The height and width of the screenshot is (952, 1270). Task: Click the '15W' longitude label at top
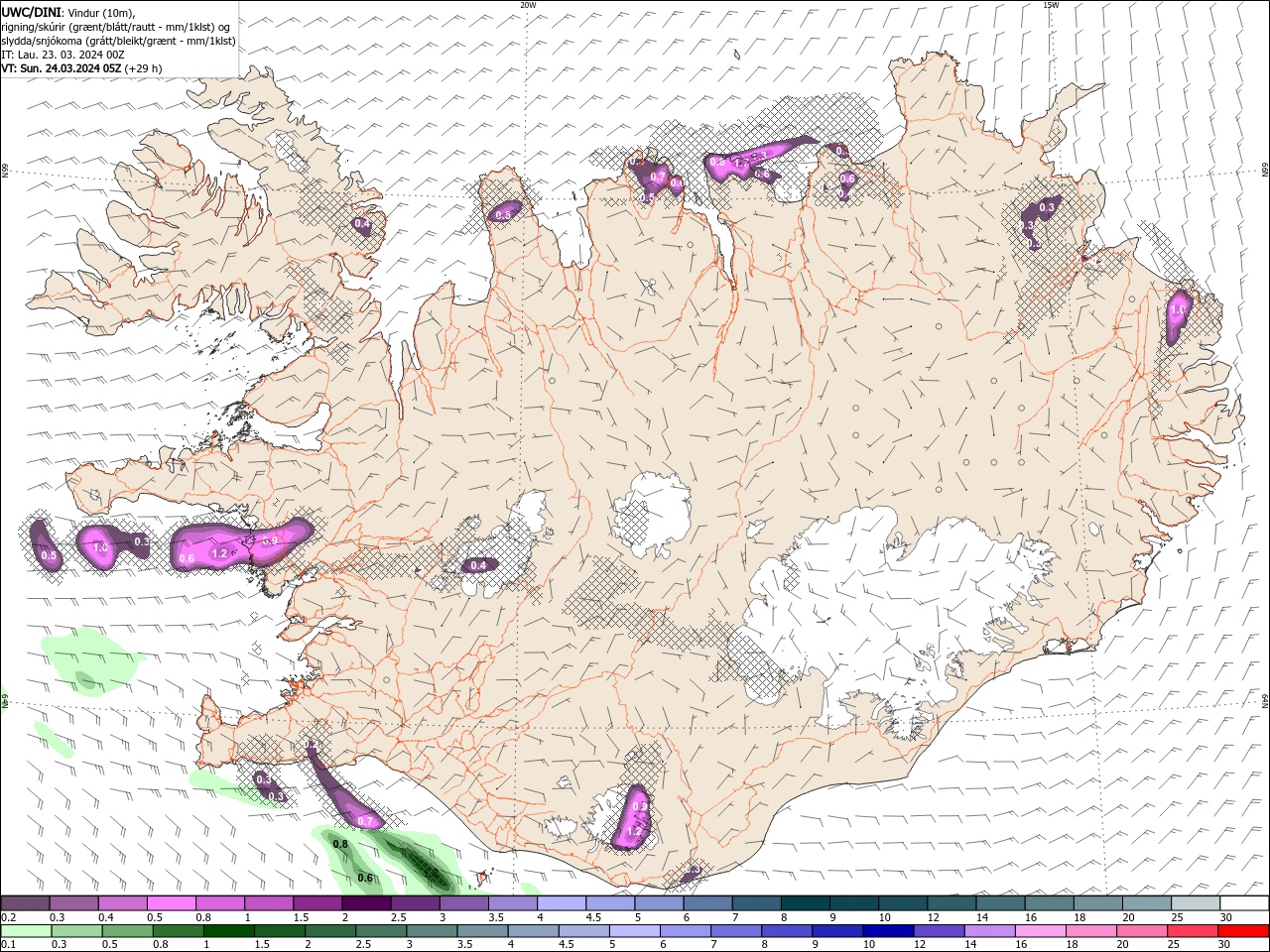(x=1051, y=5)
